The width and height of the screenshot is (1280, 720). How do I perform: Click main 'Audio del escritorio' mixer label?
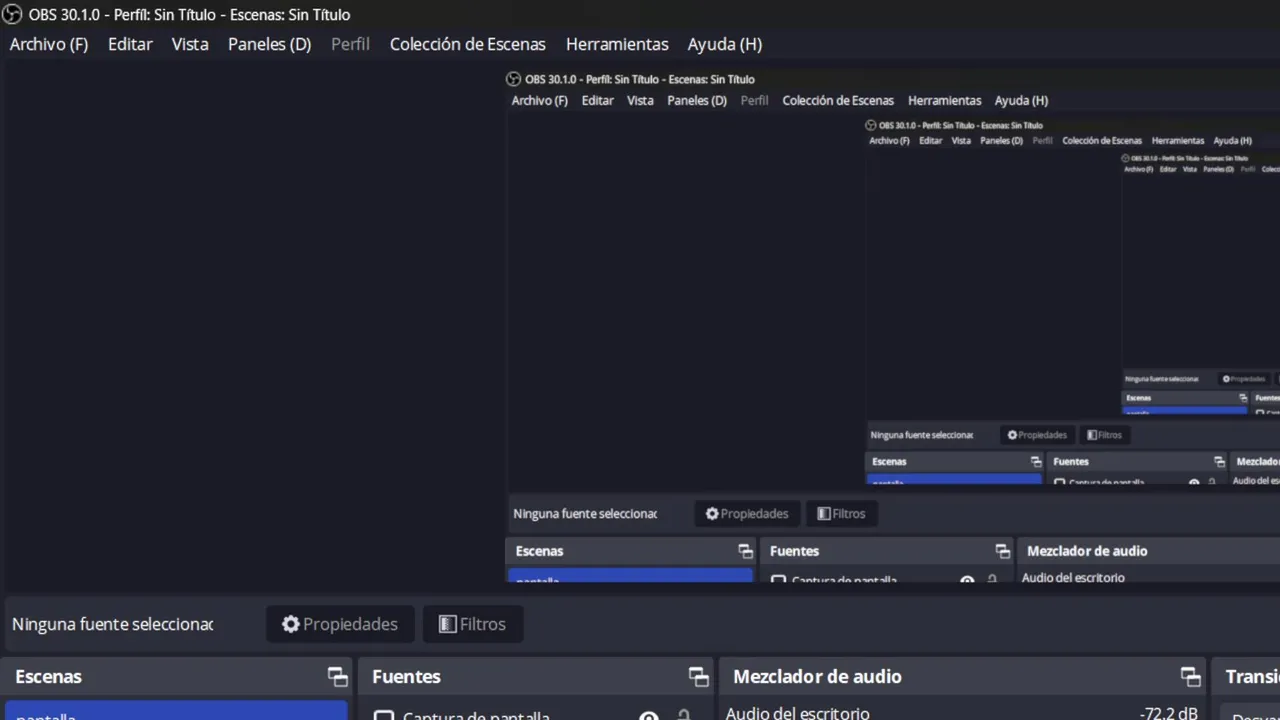798,713
